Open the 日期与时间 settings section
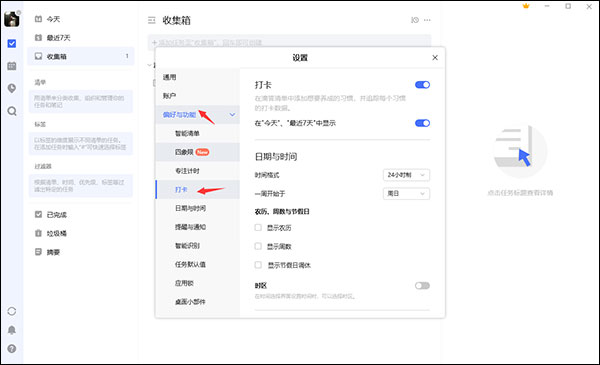Viewport: 600px width, 365px height. point(197,208)
